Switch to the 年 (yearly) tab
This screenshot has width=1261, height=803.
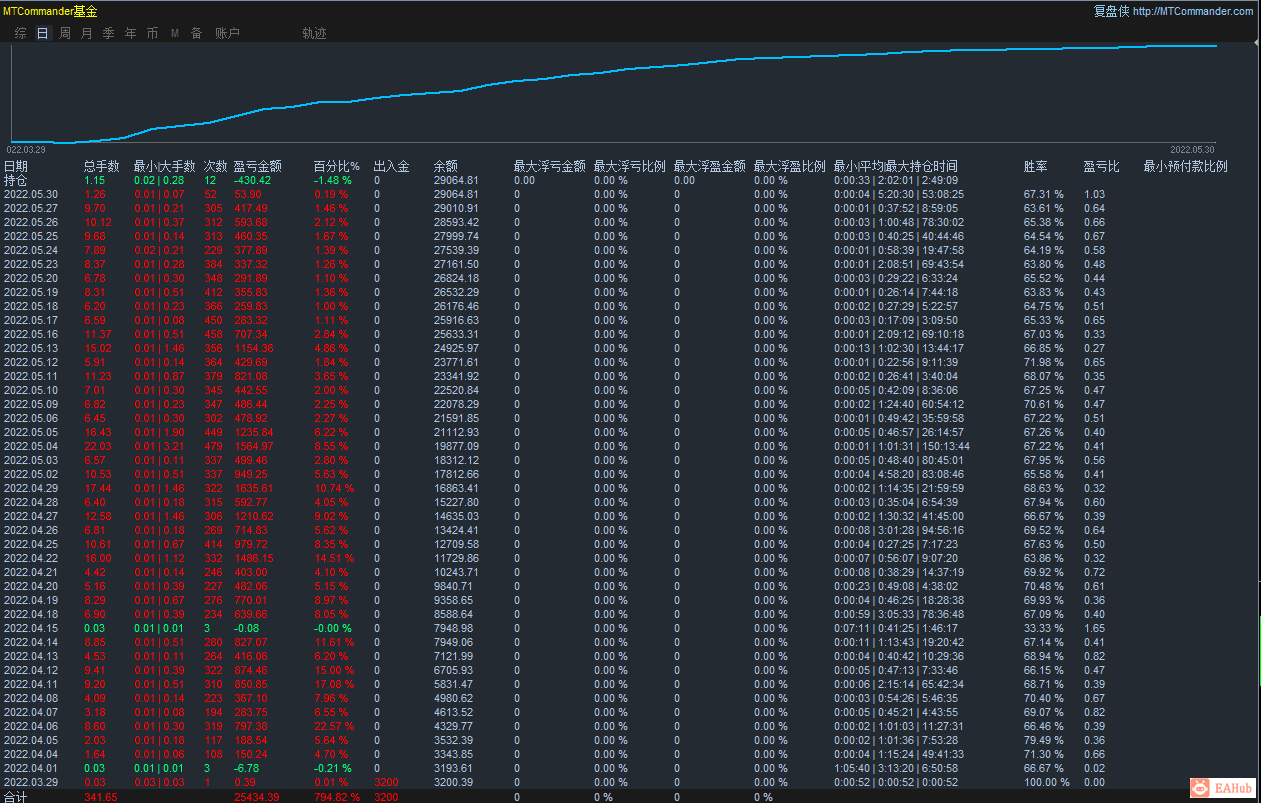131,33
